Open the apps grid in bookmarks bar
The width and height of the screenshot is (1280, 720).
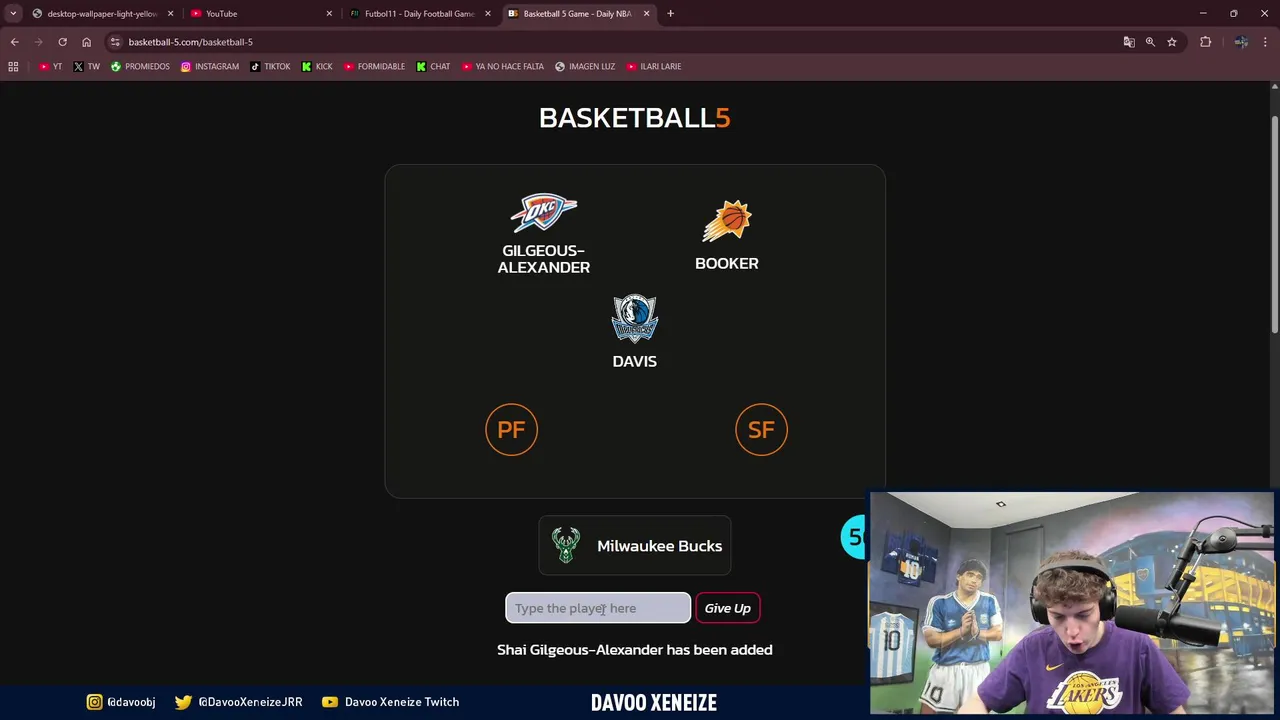13,67
